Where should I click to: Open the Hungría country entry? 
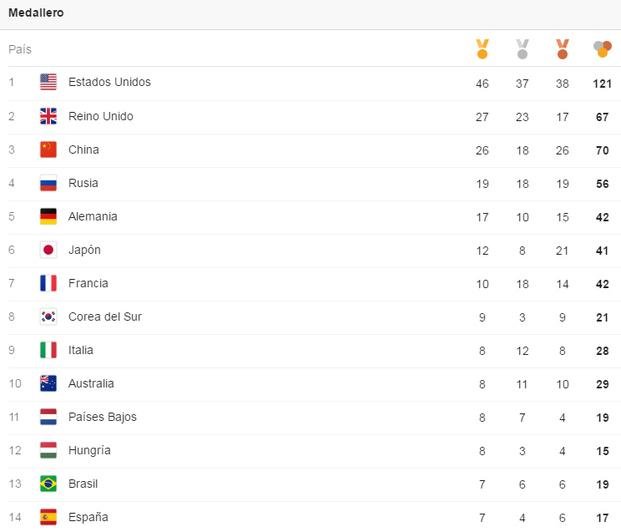pyautogui.click(x=90, y=450)
